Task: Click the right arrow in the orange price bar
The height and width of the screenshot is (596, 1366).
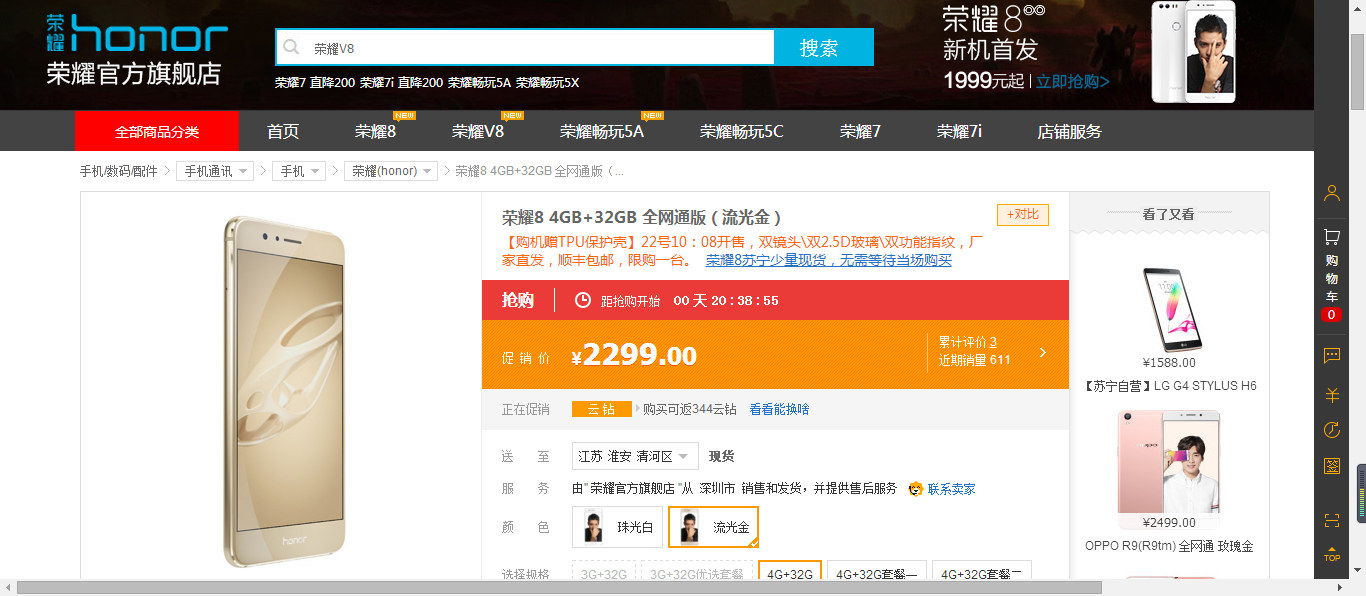Action: pyautogui.click(x=1042, y=353)
